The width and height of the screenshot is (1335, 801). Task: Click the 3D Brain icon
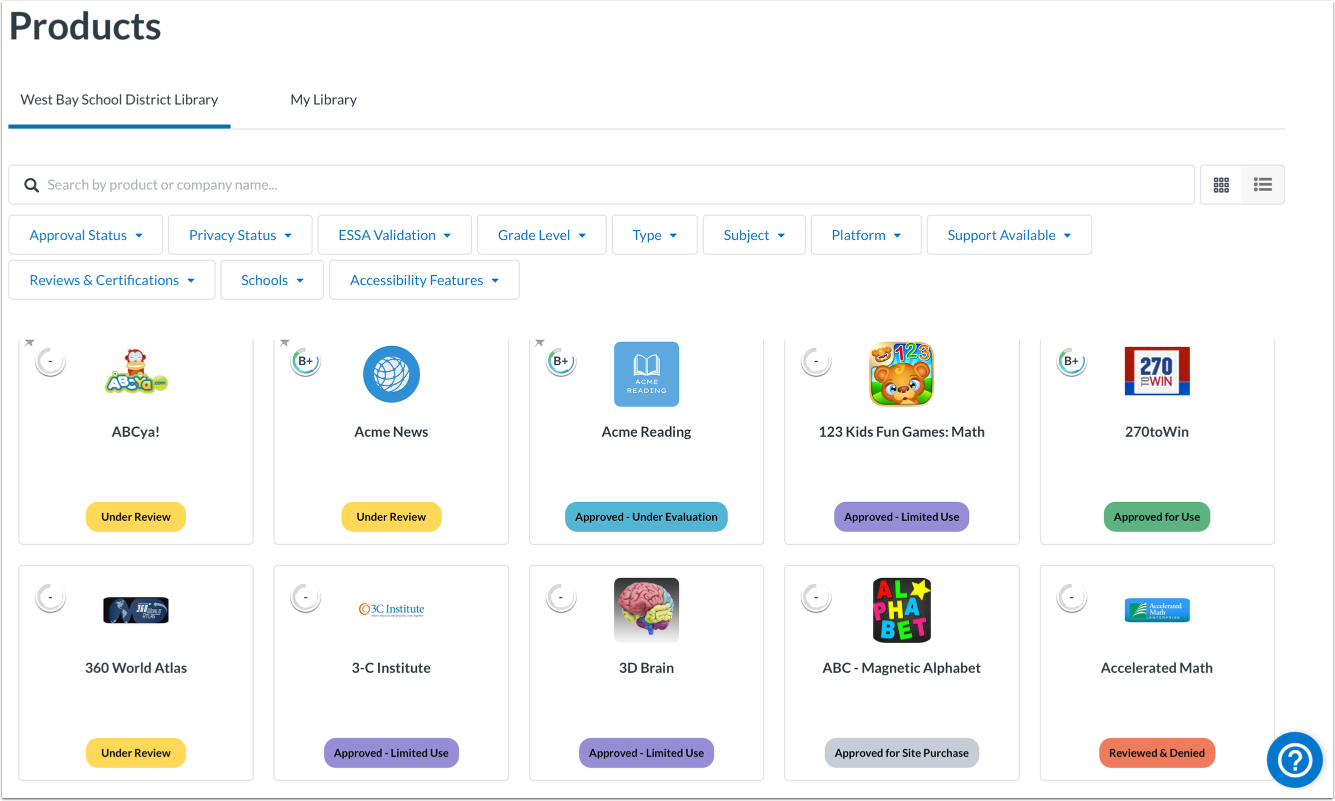click(646, 610)
